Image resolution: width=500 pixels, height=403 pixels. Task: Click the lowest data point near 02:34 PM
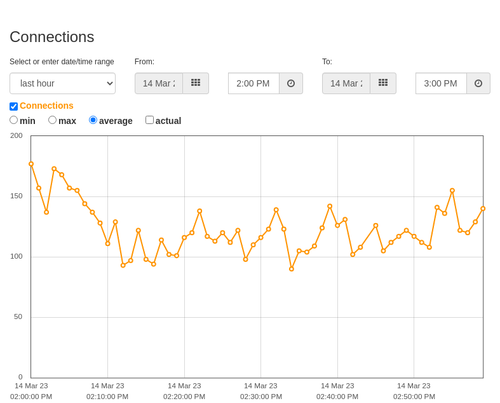click(291, 269)
